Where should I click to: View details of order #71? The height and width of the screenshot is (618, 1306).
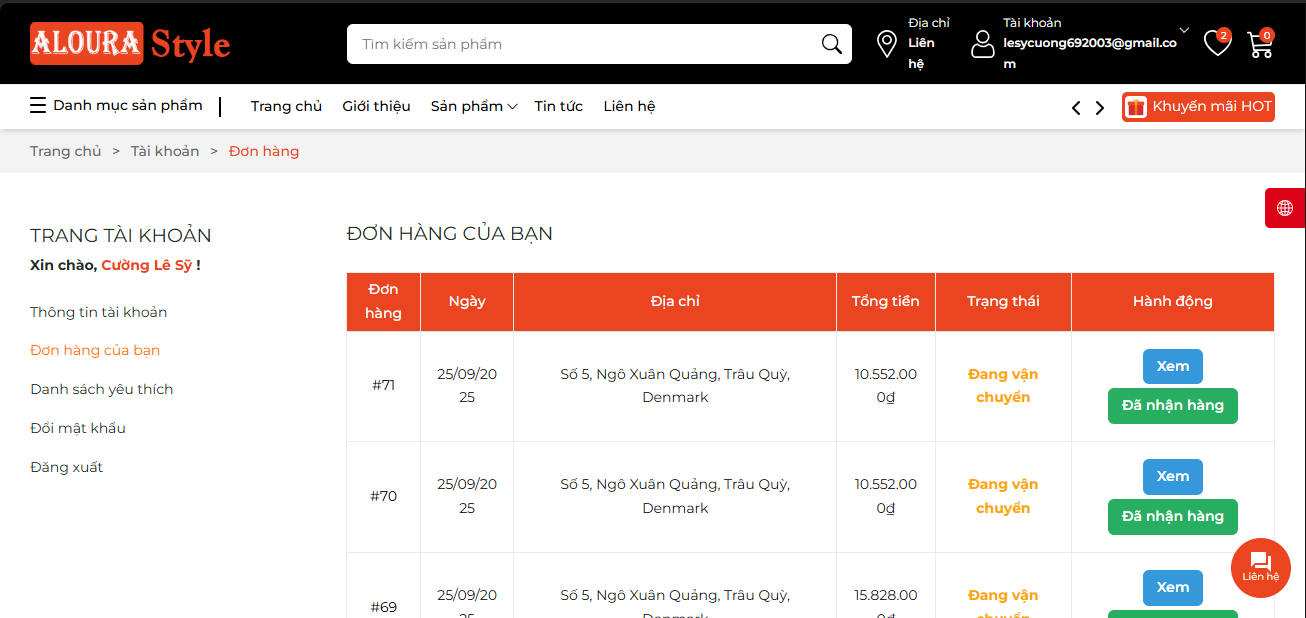[x=1172, y=366]
